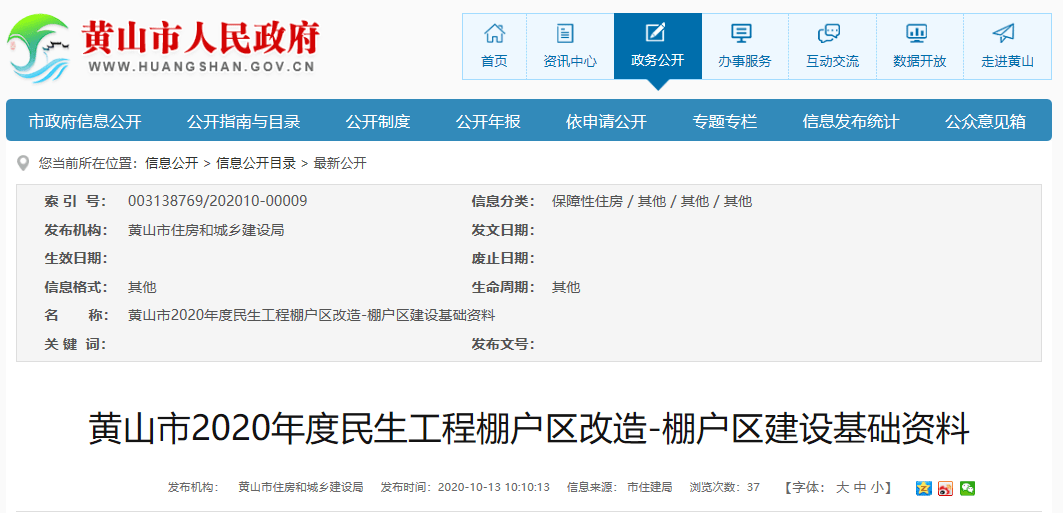Image resolution: width=1063 pixels, height=513 pixels.
Task: Click 保障性住房 / 其他 category value
Action: (x=651, y=201)
